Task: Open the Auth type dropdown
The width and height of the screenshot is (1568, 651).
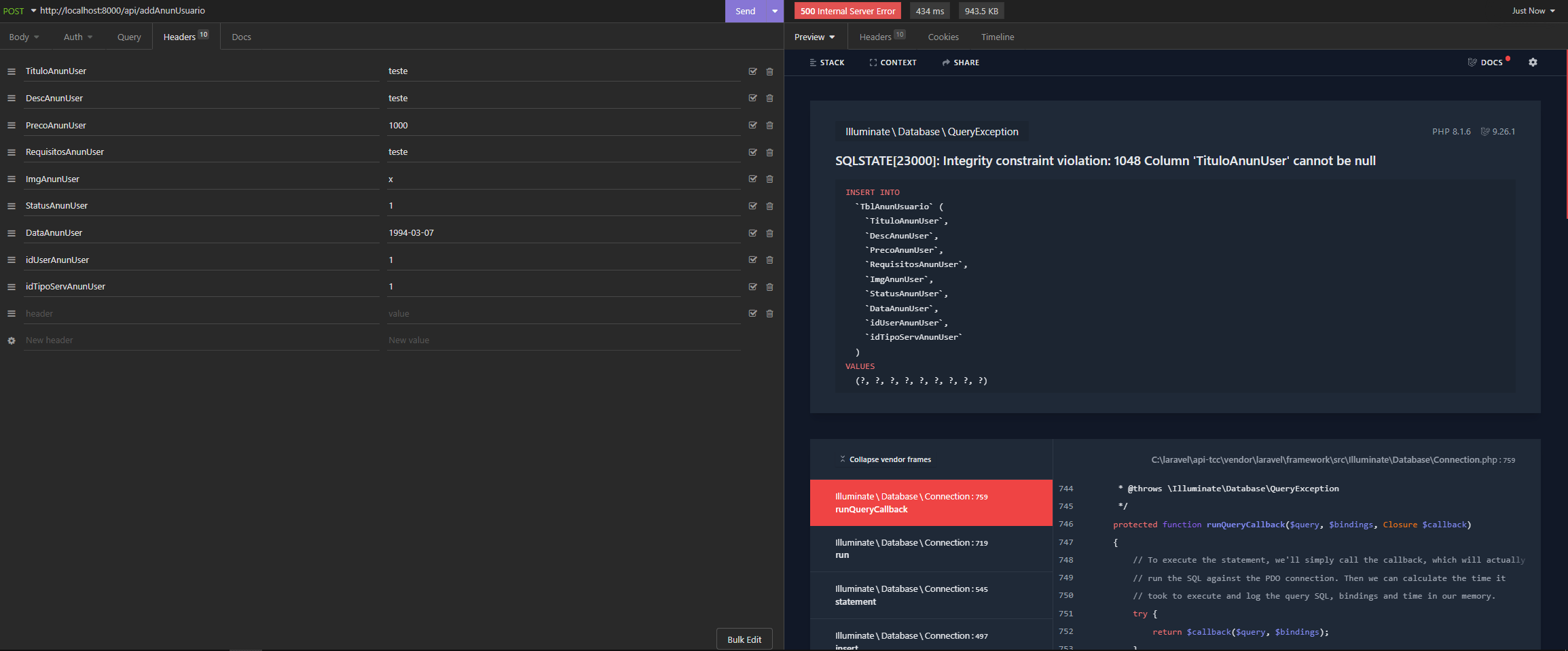Action: point(78,37)
